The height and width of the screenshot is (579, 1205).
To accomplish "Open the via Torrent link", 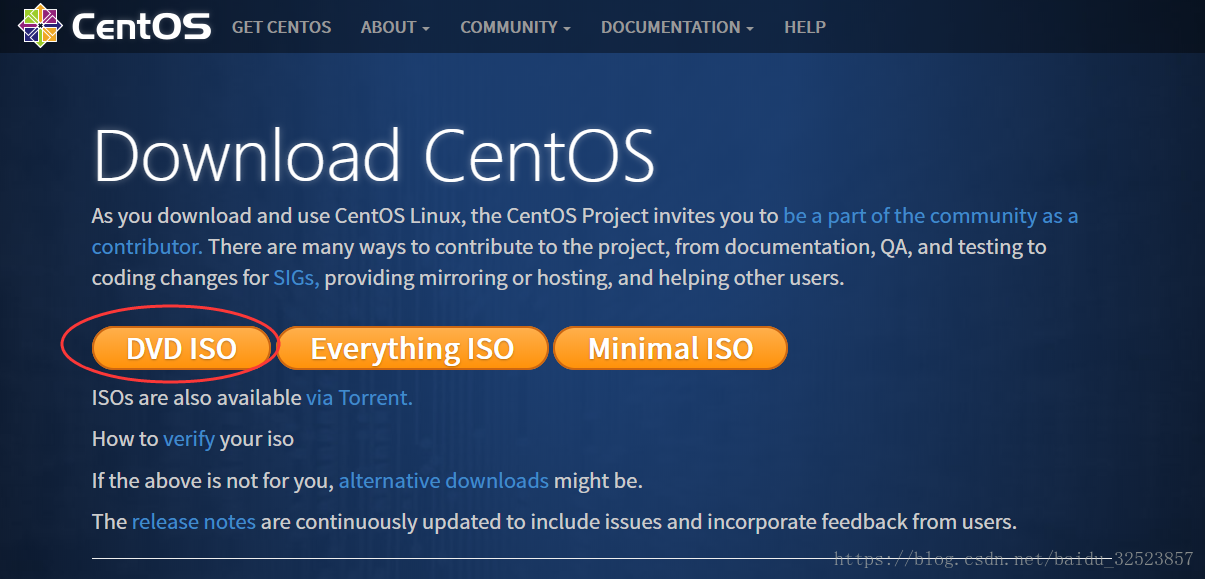I will tap(359, 397).
